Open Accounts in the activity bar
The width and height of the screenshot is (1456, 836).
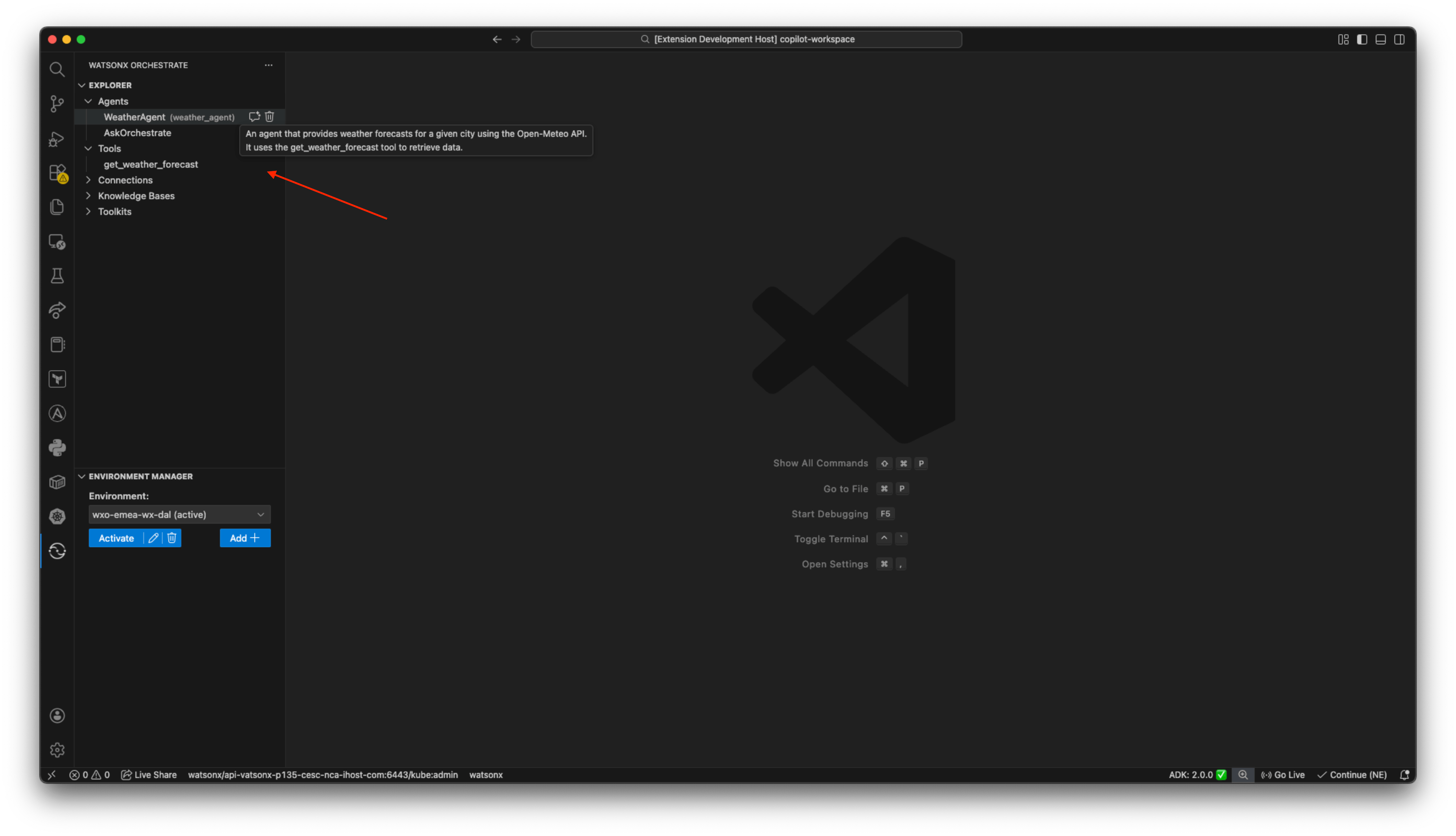pos(57,715)
